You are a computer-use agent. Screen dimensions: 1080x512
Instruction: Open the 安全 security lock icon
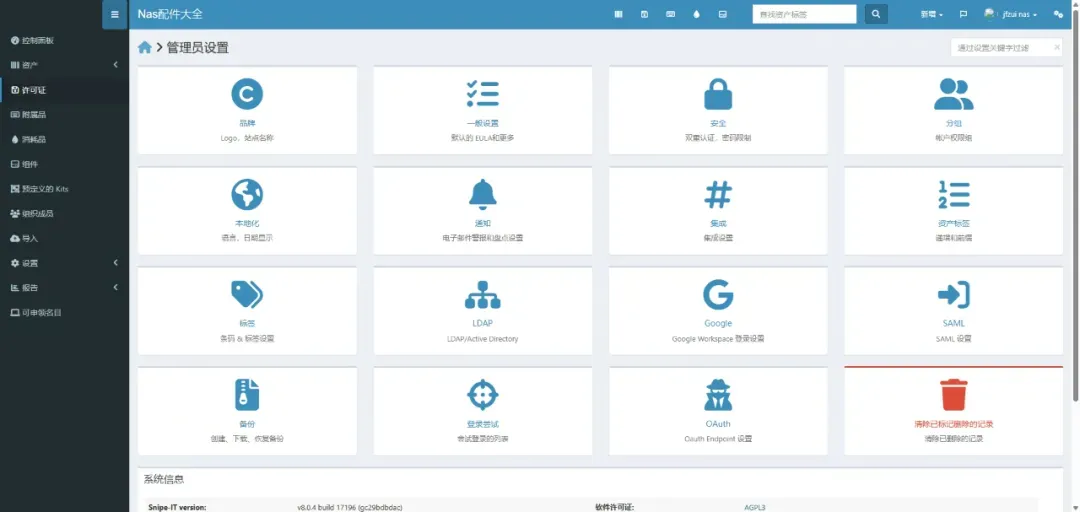coord(718,94)
